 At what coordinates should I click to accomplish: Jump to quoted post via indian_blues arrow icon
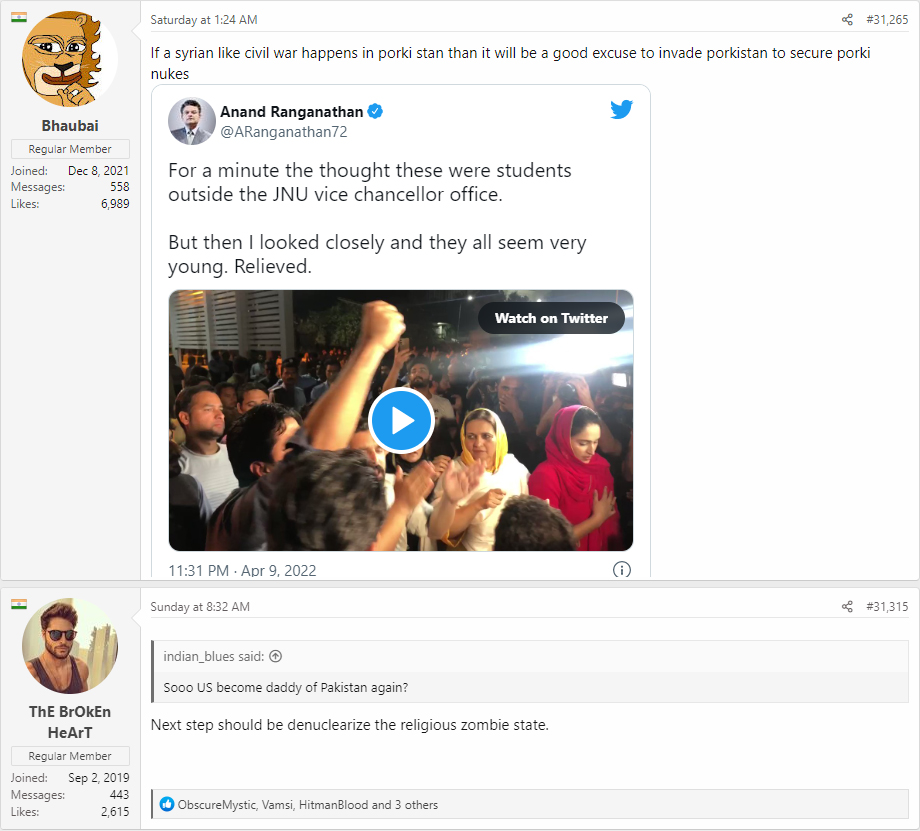click(275, 656)
